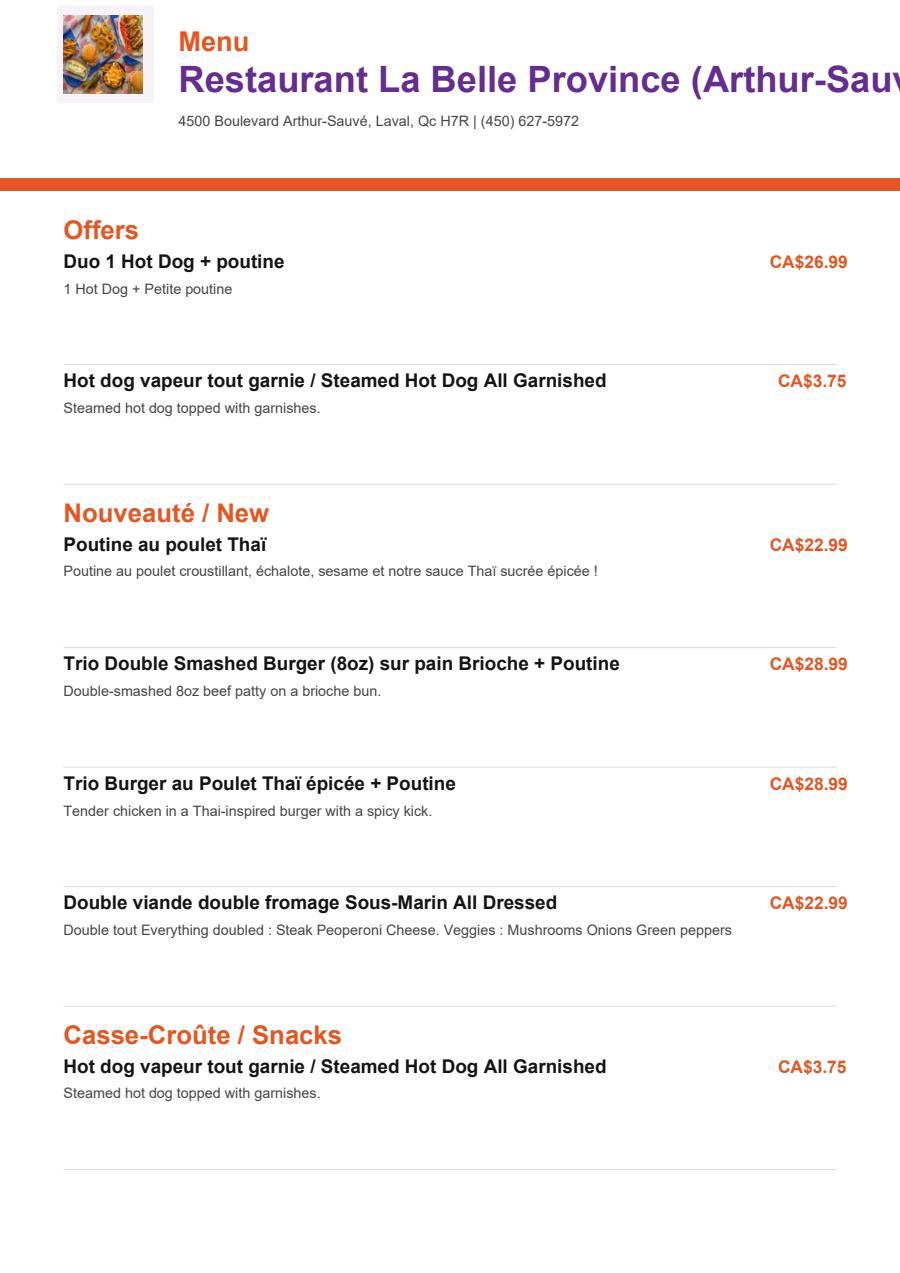
Task: Open the Offers section heading
Action: [x=101, y=230]
